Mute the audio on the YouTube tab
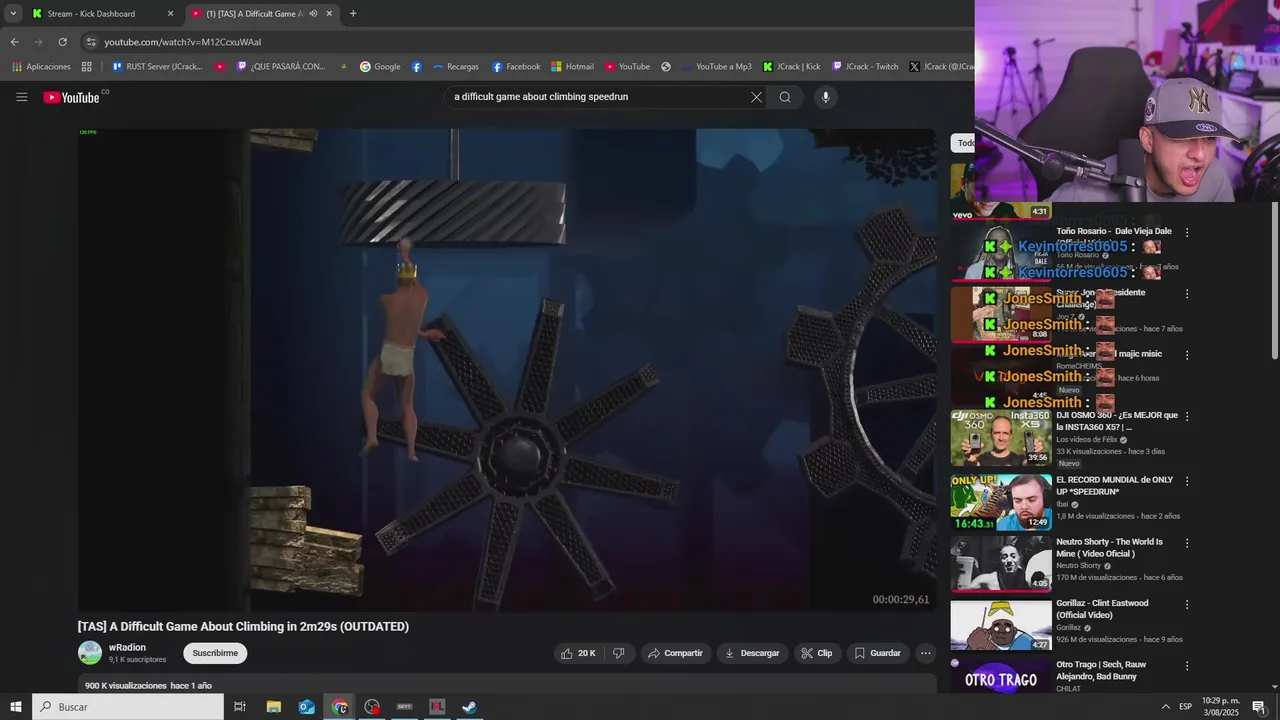The image size is (1280, 720). click(x=313, y=14)
